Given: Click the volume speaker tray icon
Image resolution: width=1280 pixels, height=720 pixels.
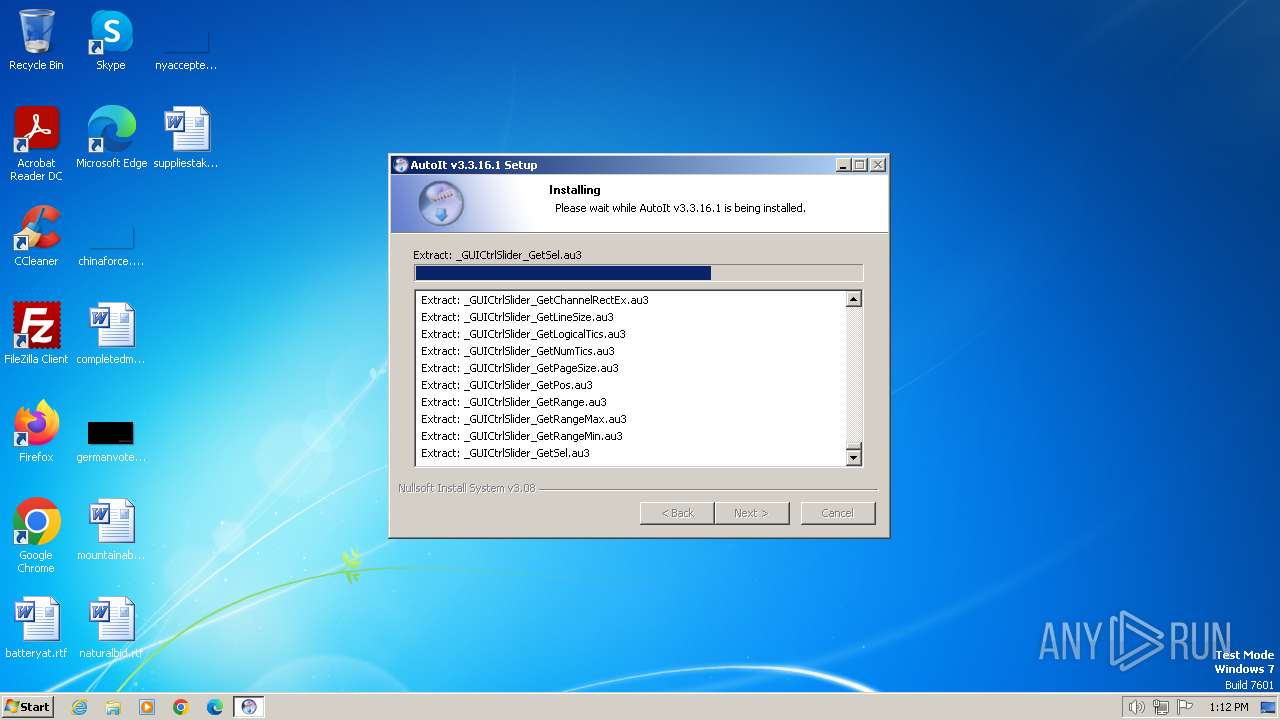Looking at the screenshot, I should coord(1136,707).
